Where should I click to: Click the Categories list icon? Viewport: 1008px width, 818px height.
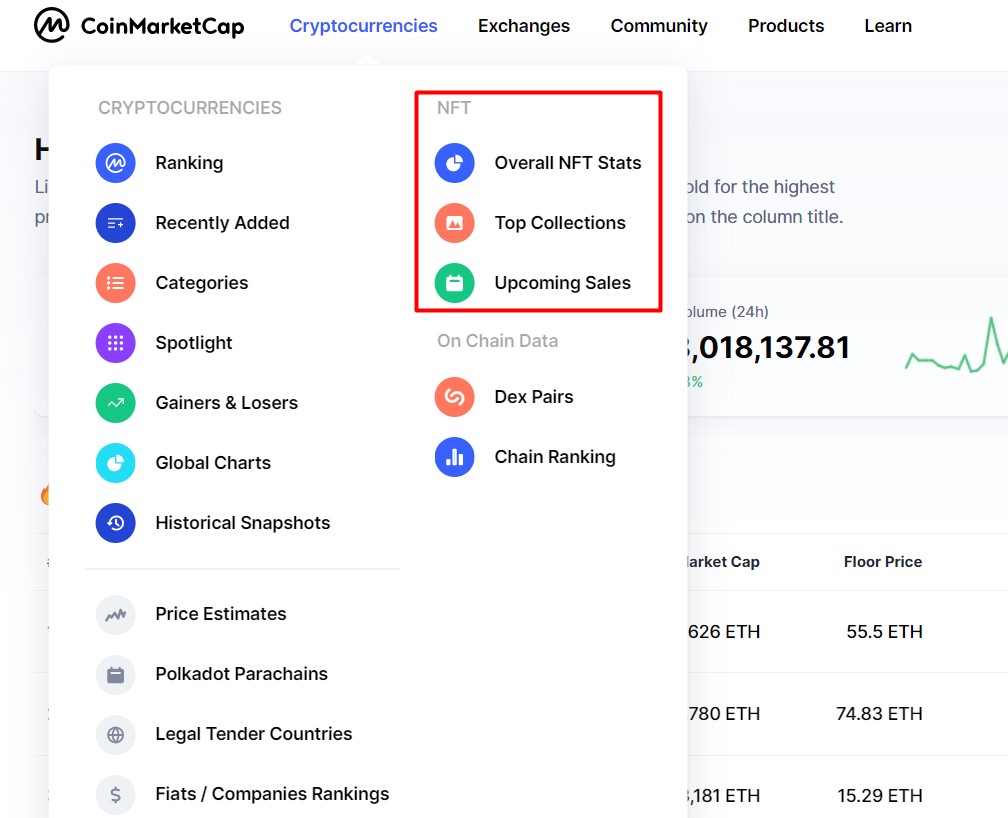[116, 283]
